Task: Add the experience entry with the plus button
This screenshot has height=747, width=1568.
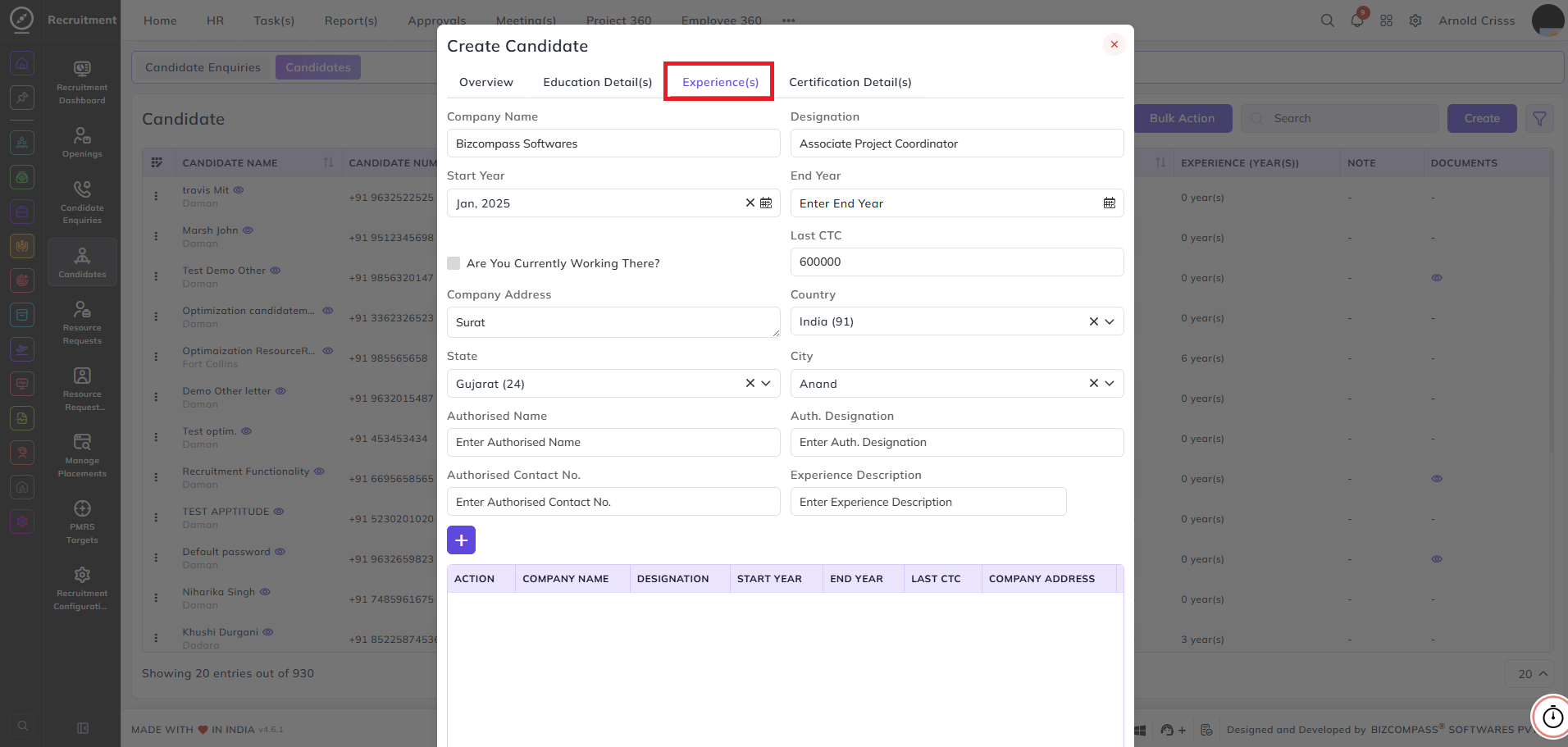Action: 461,540
